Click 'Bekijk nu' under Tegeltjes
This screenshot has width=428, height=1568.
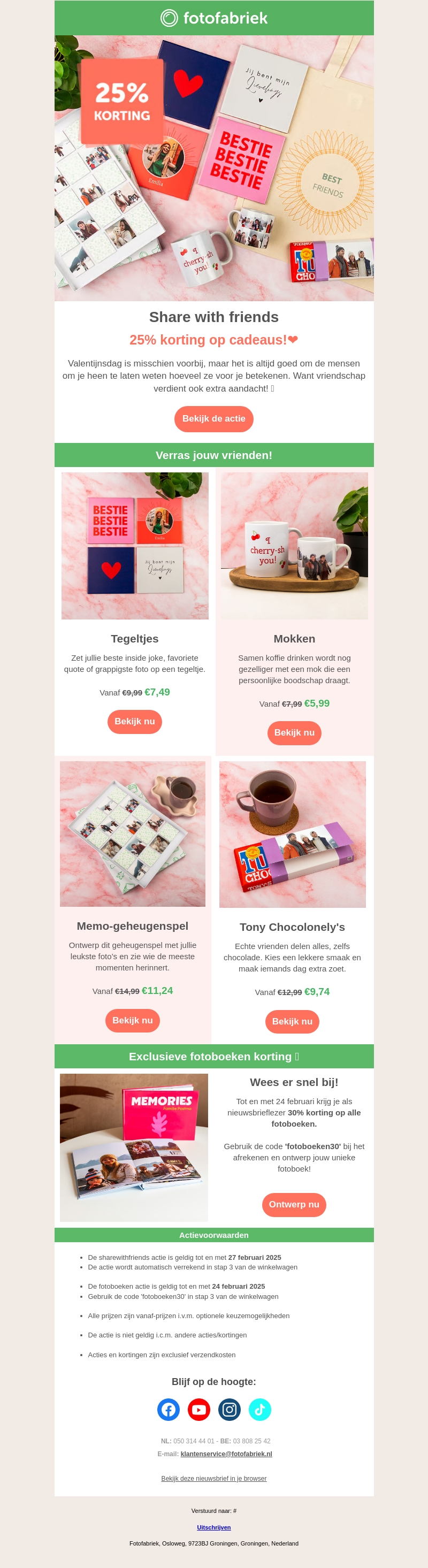(134, 721)
